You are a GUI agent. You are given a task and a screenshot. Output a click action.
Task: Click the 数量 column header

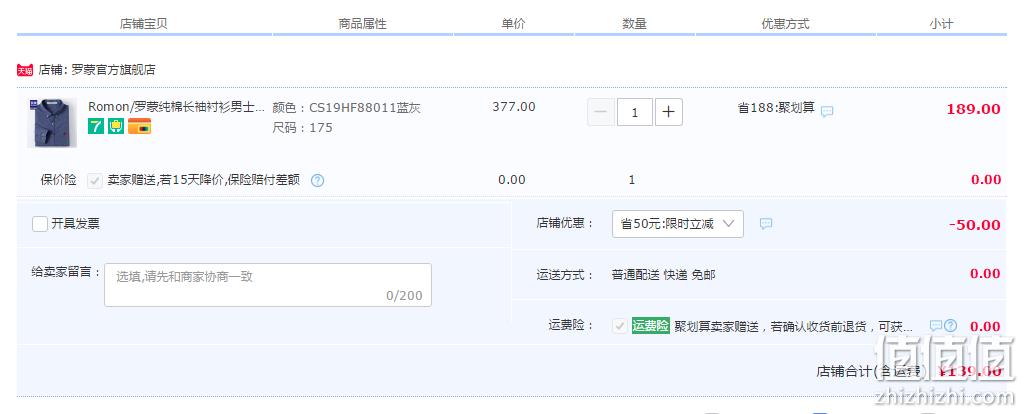[x=634, y=24]
